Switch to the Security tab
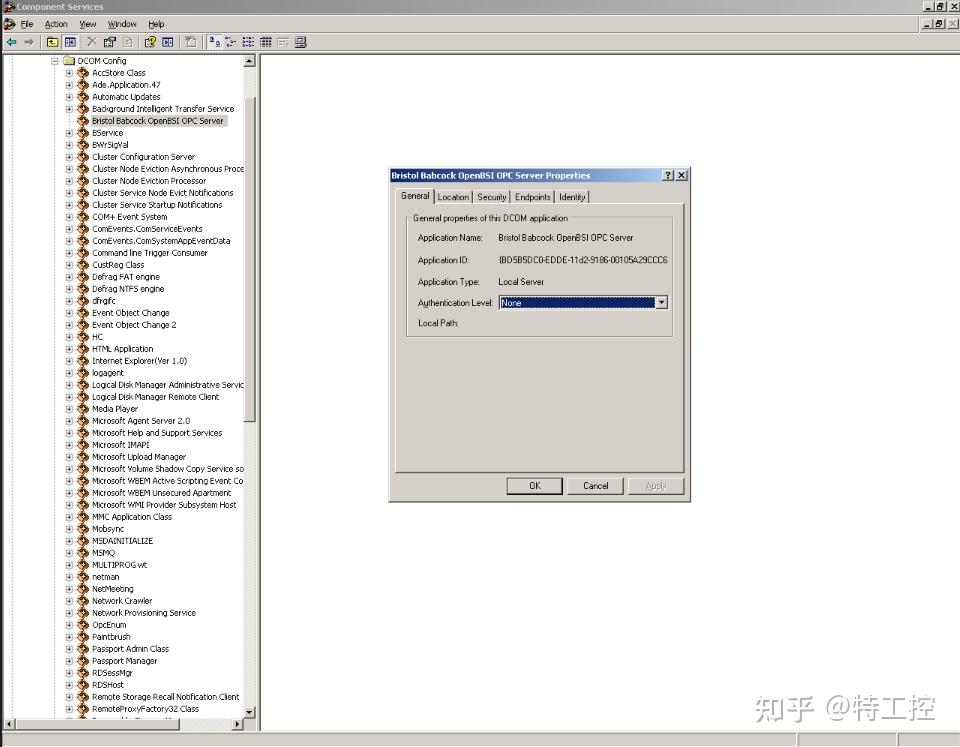960x747 pixels. (491, 196)
